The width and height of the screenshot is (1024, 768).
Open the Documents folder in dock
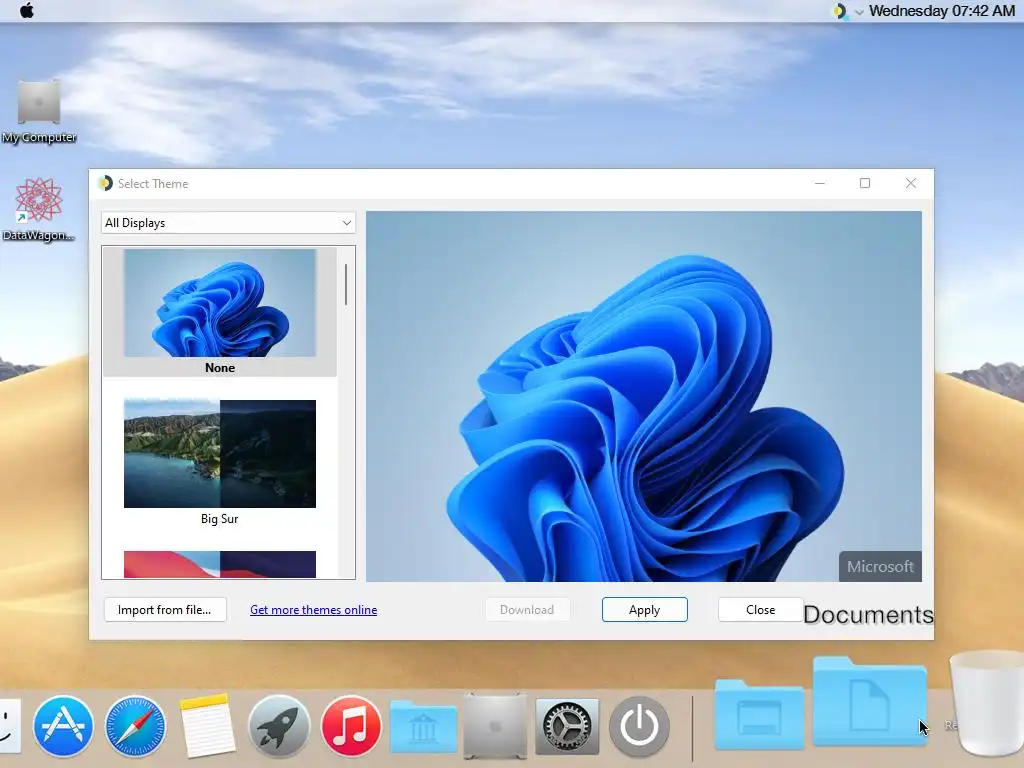(x=869, y=701)
